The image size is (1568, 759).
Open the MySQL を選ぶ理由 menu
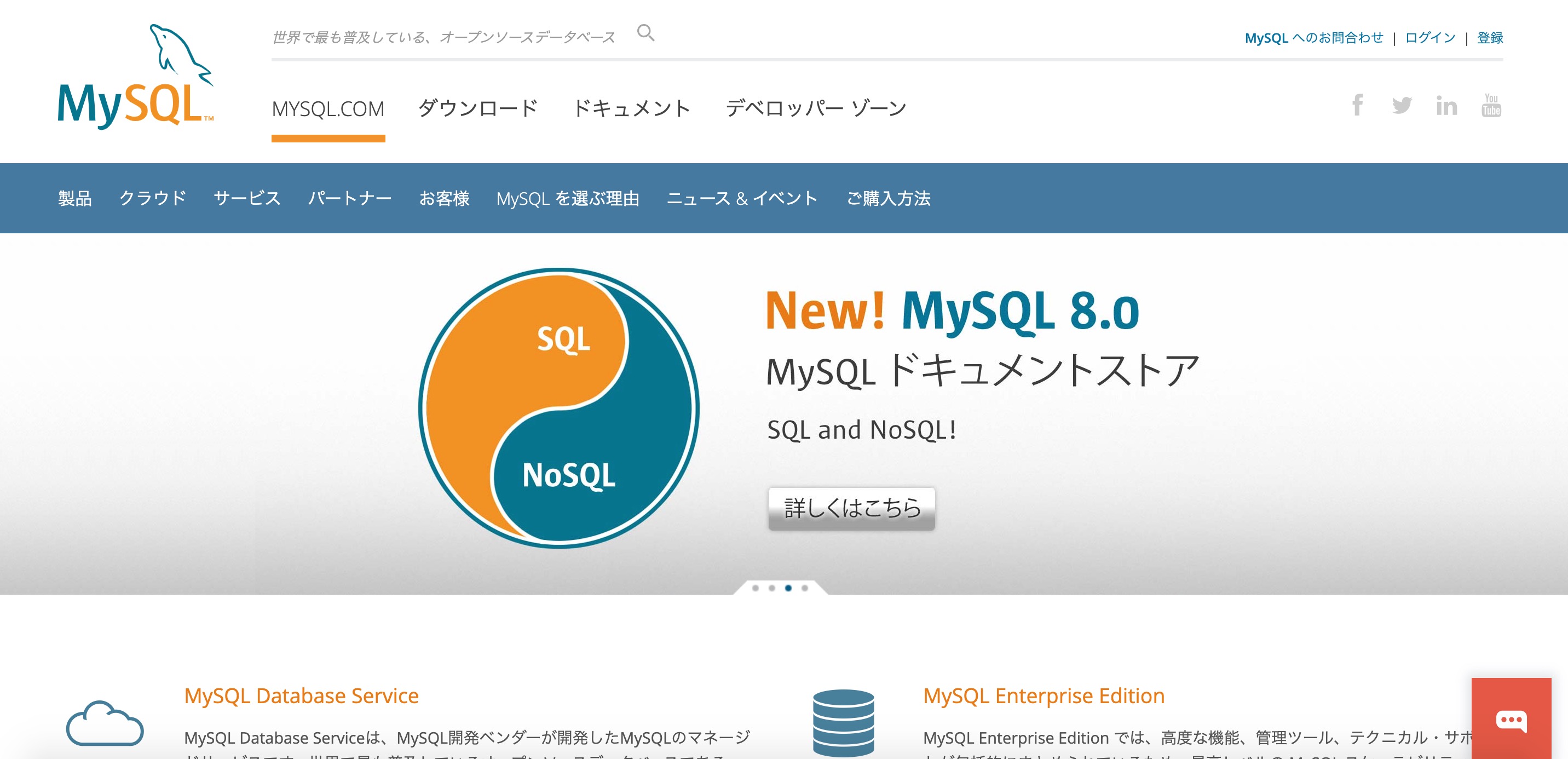coord(568,198)
